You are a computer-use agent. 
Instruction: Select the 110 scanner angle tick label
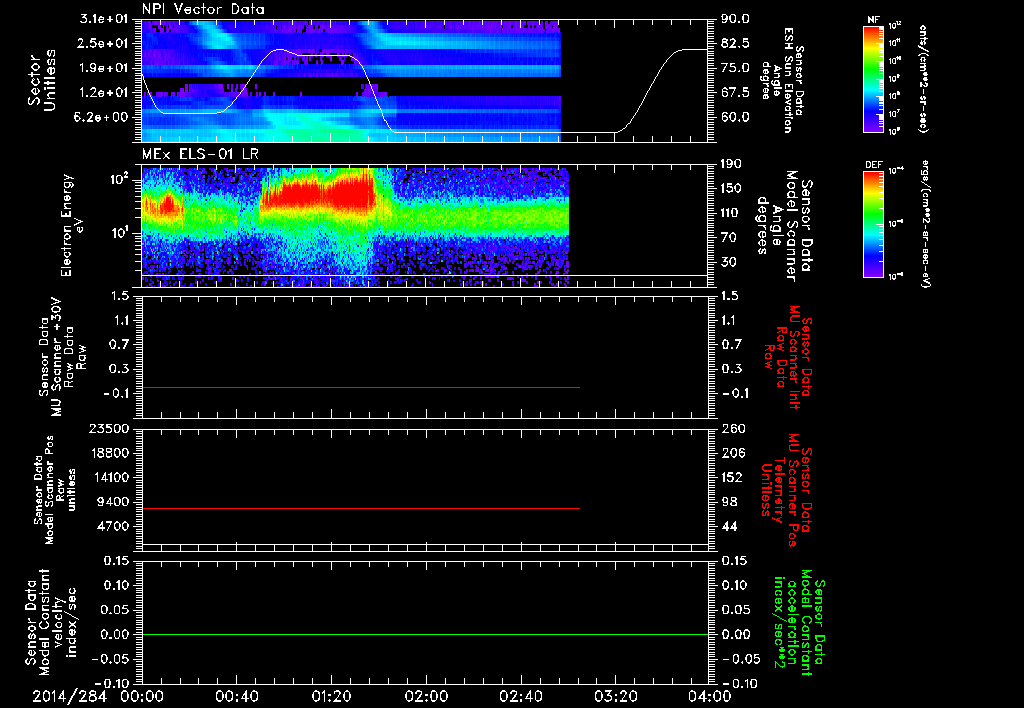[731, 213]
